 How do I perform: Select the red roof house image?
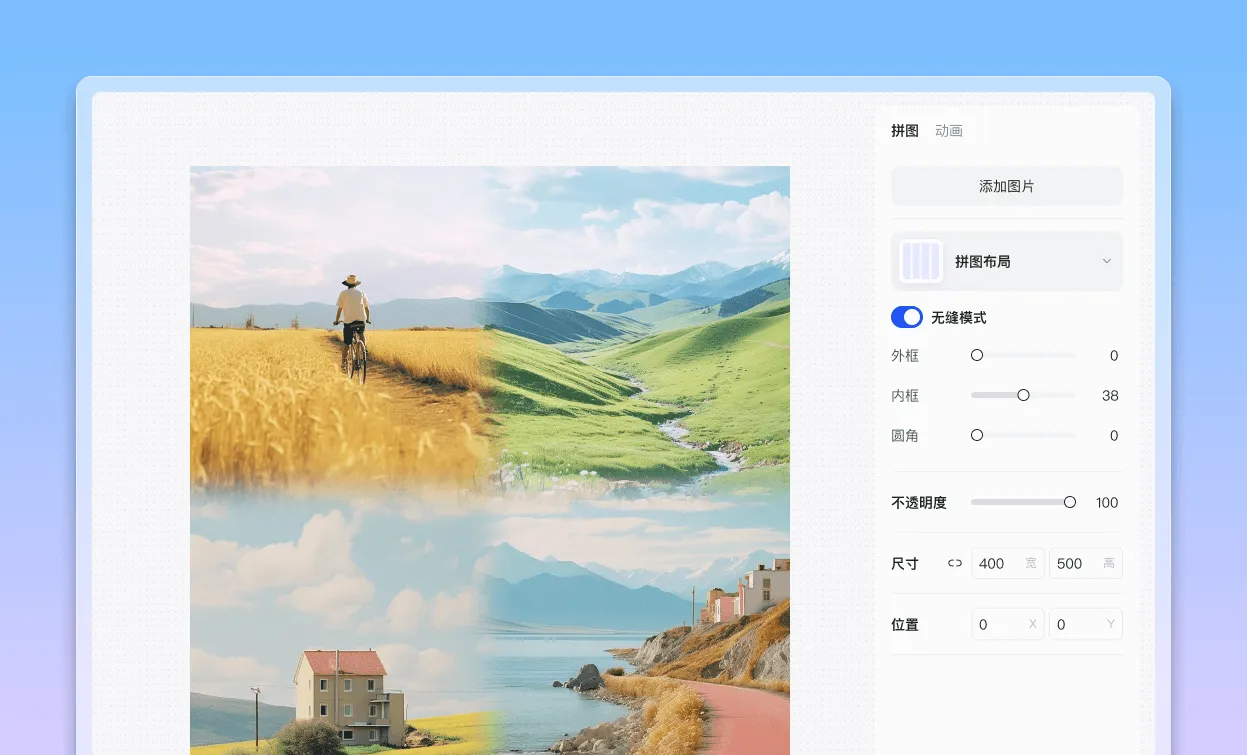tap(340, 622)
